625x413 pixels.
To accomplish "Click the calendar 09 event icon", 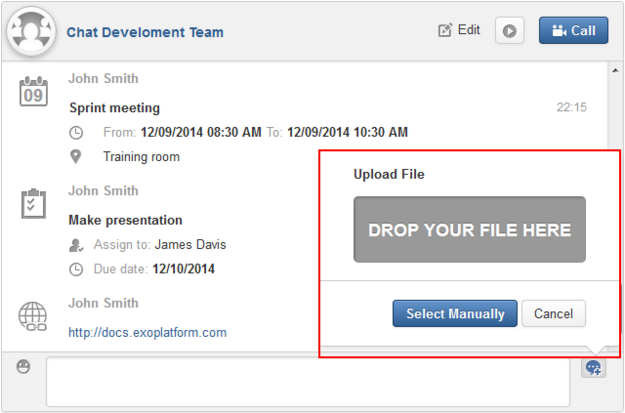I will 33,91.
